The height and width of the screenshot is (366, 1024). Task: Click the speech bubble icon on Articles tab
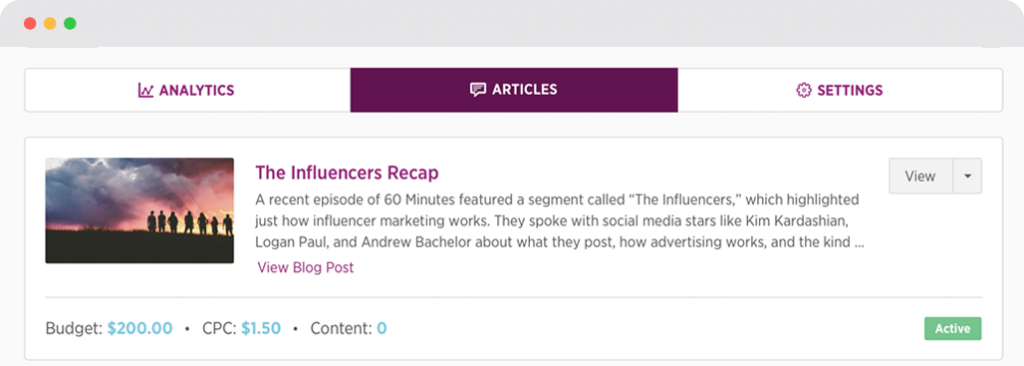click(478, 90)
